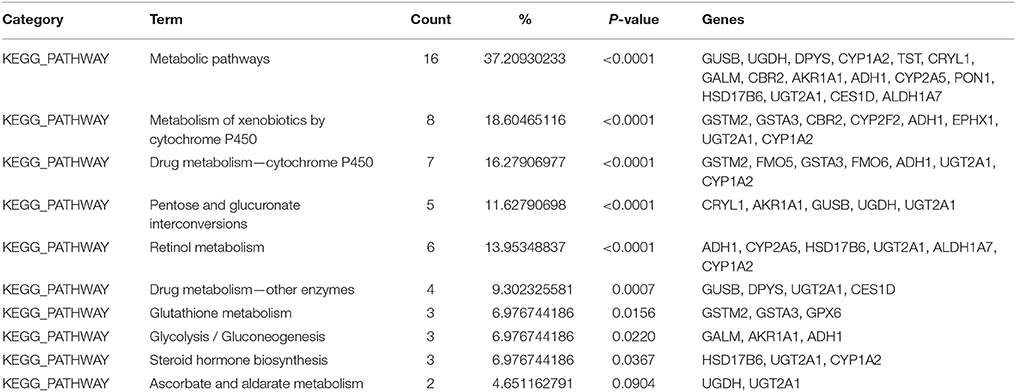Screen dimensions: 1016x392
Task: Click the Category column header
Action: [x=33, y=19]
